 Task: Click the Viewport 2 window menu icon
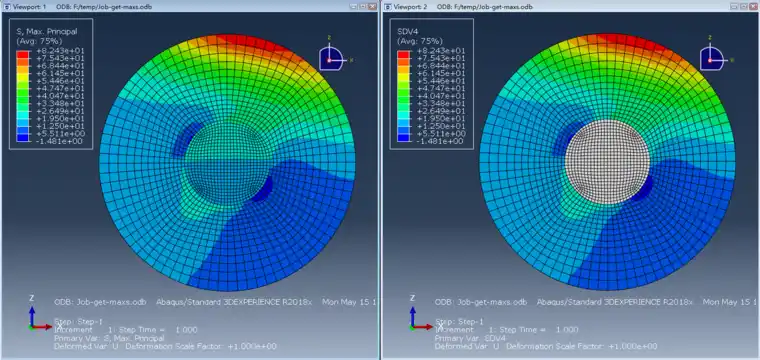pyautogui.click(x=387, y=7)
